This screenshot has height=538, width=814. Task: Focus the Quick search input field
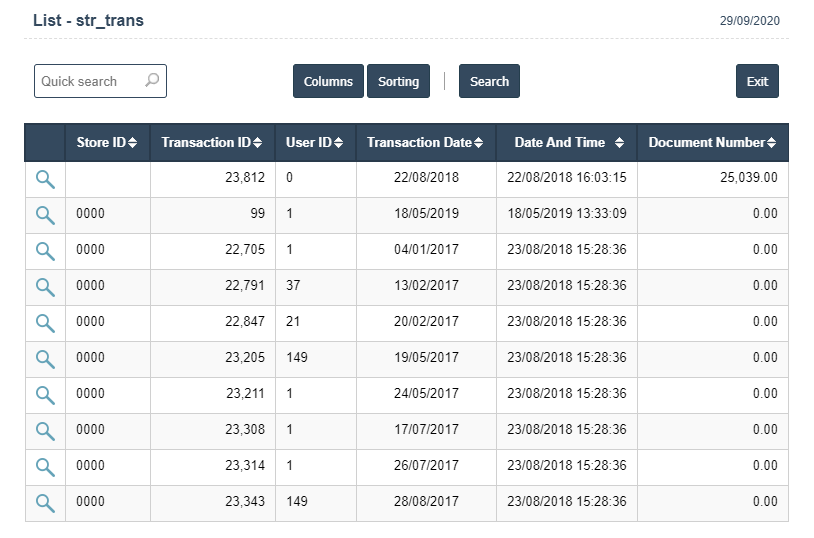[x=88, y=82]
